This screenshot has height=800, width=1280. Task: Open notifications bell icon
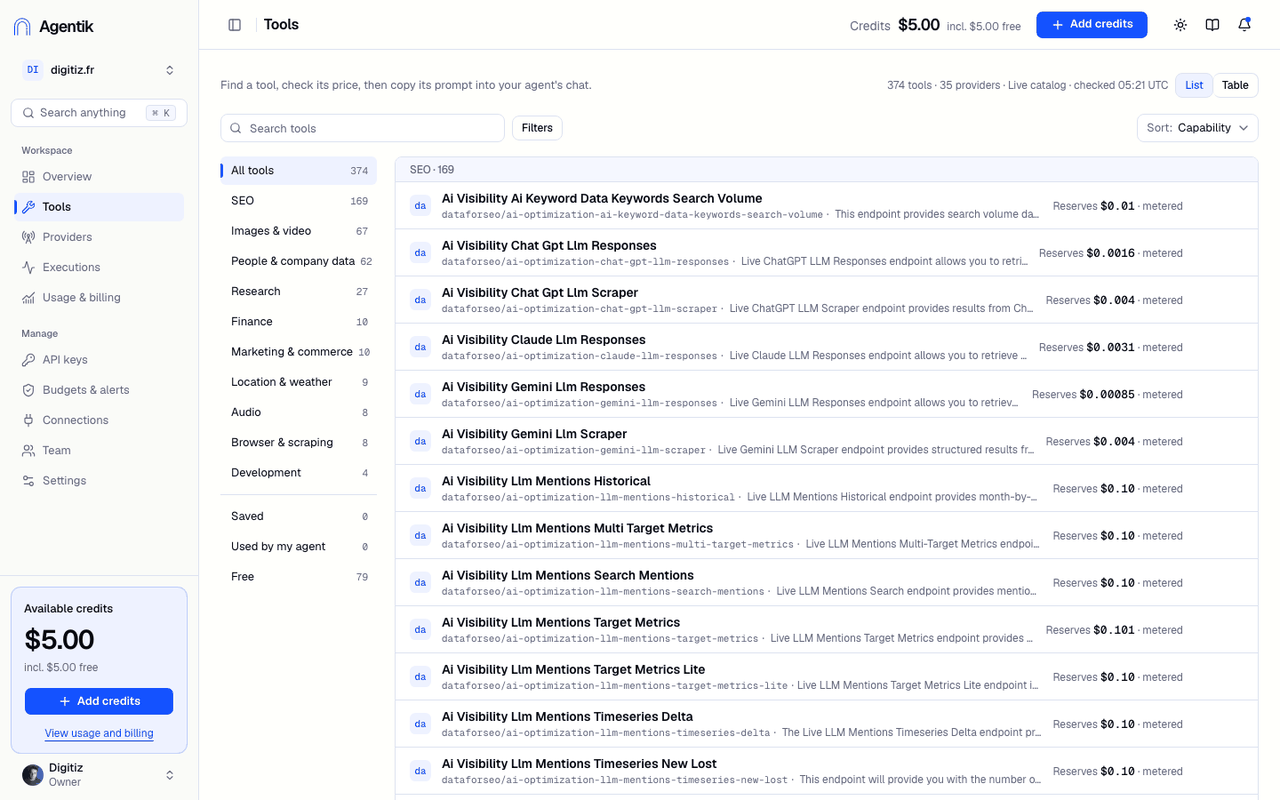1244,25
